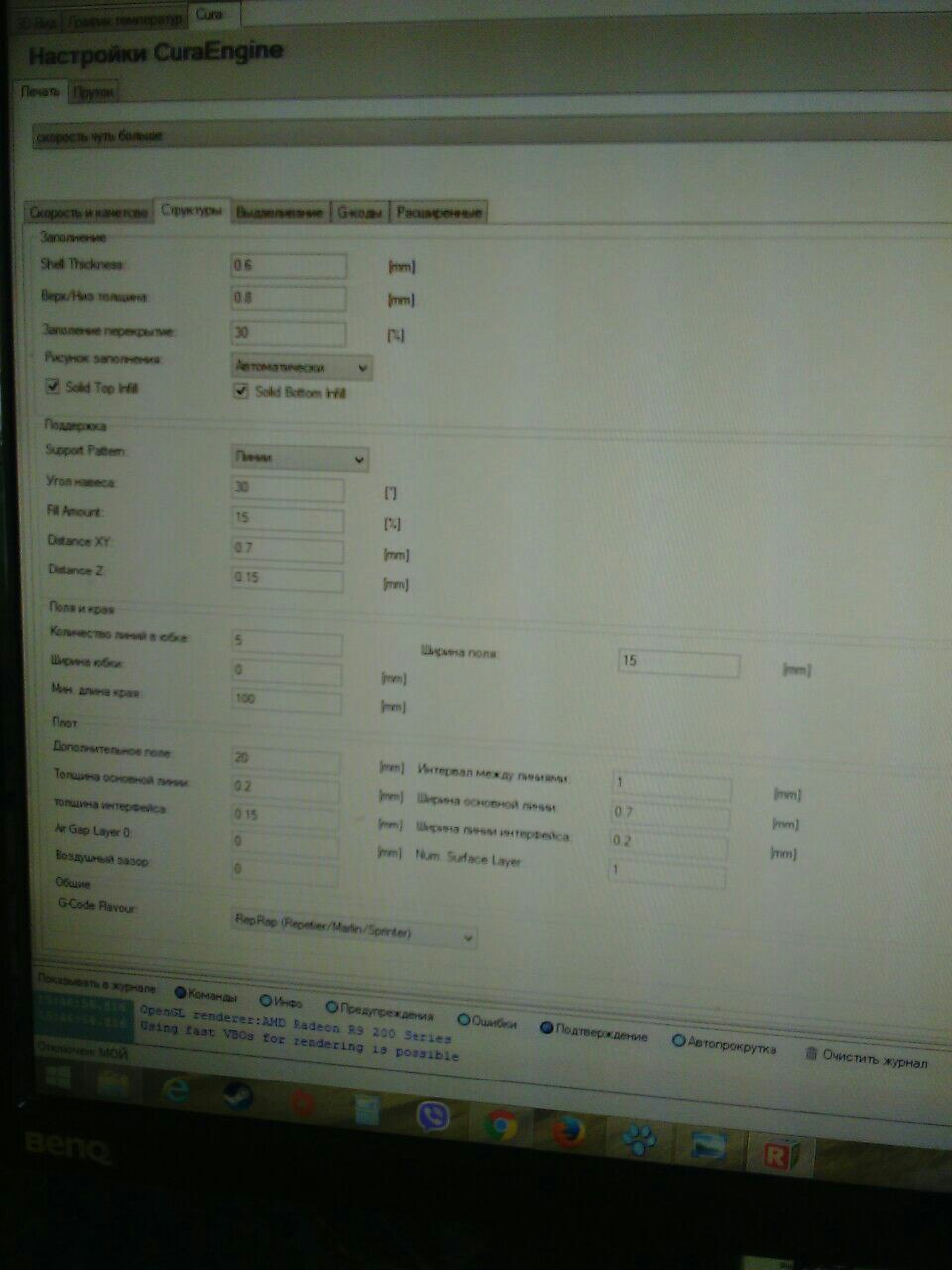The height and width of the screenshot is (1270, 952).
Task: Click the Количество линий в юбке field
Action: (287, 642)
